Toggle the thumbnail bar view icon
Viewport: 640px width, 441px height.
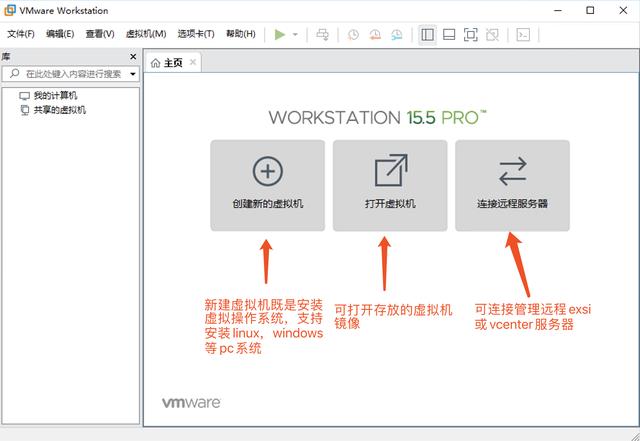point(449,35)
